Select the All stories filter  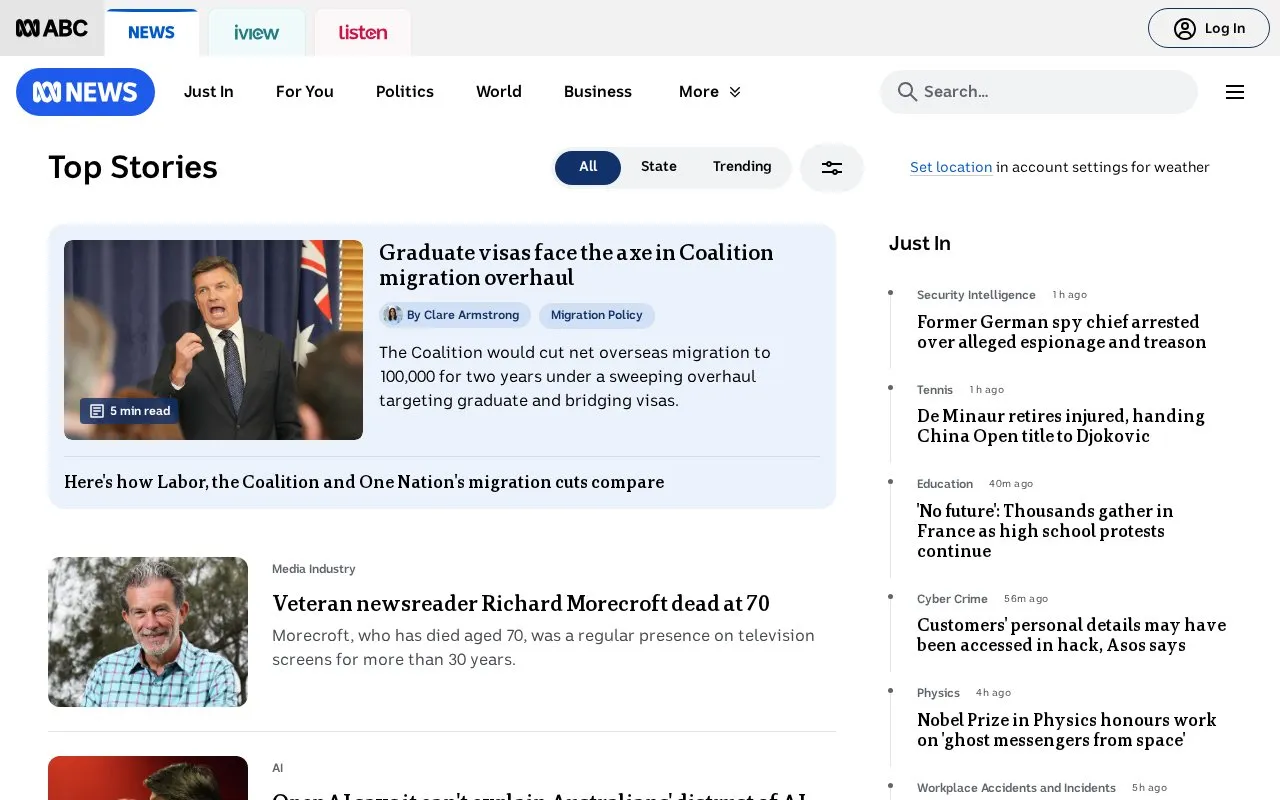[588, 167]
